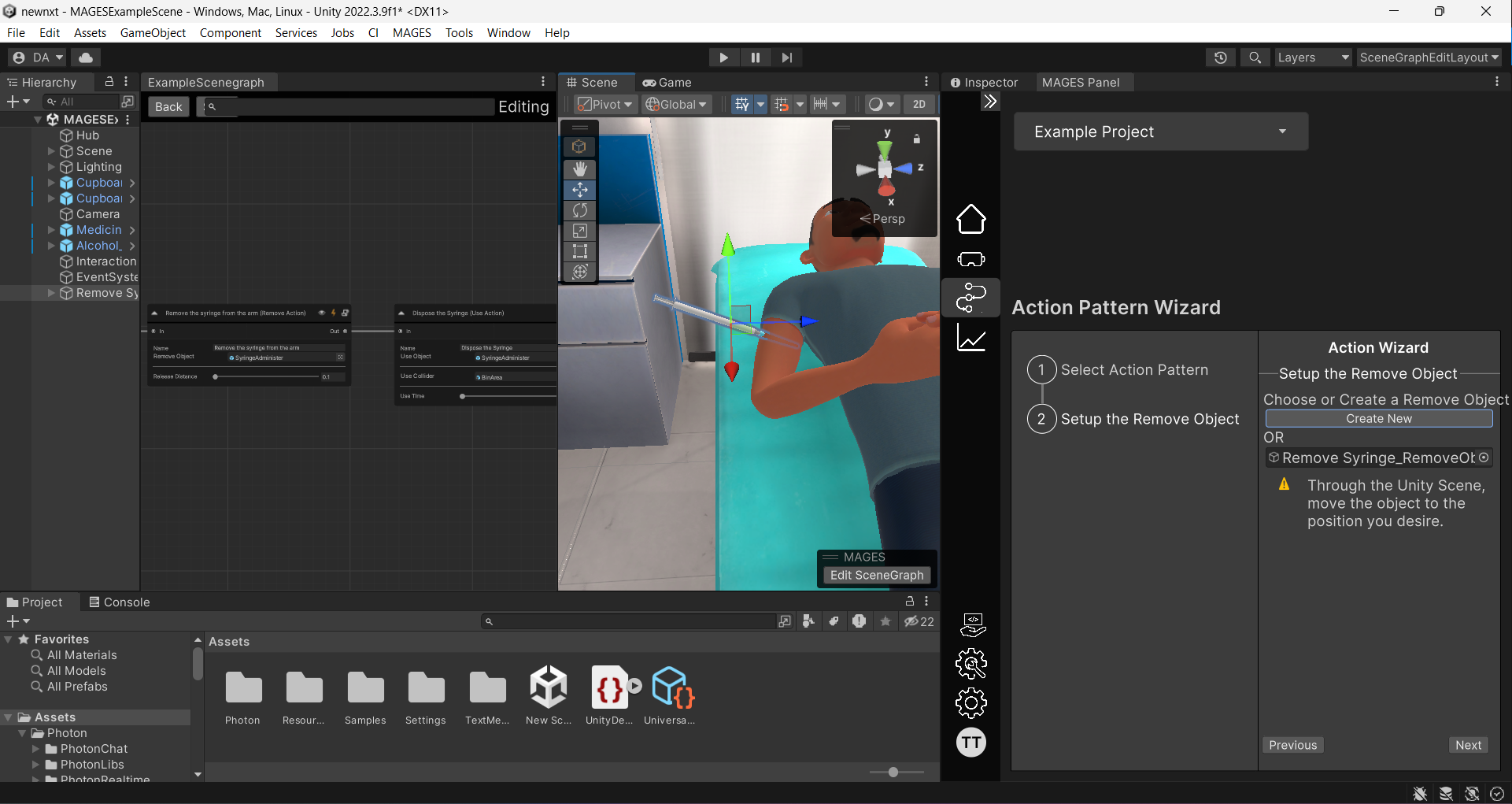Viewport: 1512px width, 804px height.
Task: Expand the Medicin item in Hierarchy
Action: [51, 230]
